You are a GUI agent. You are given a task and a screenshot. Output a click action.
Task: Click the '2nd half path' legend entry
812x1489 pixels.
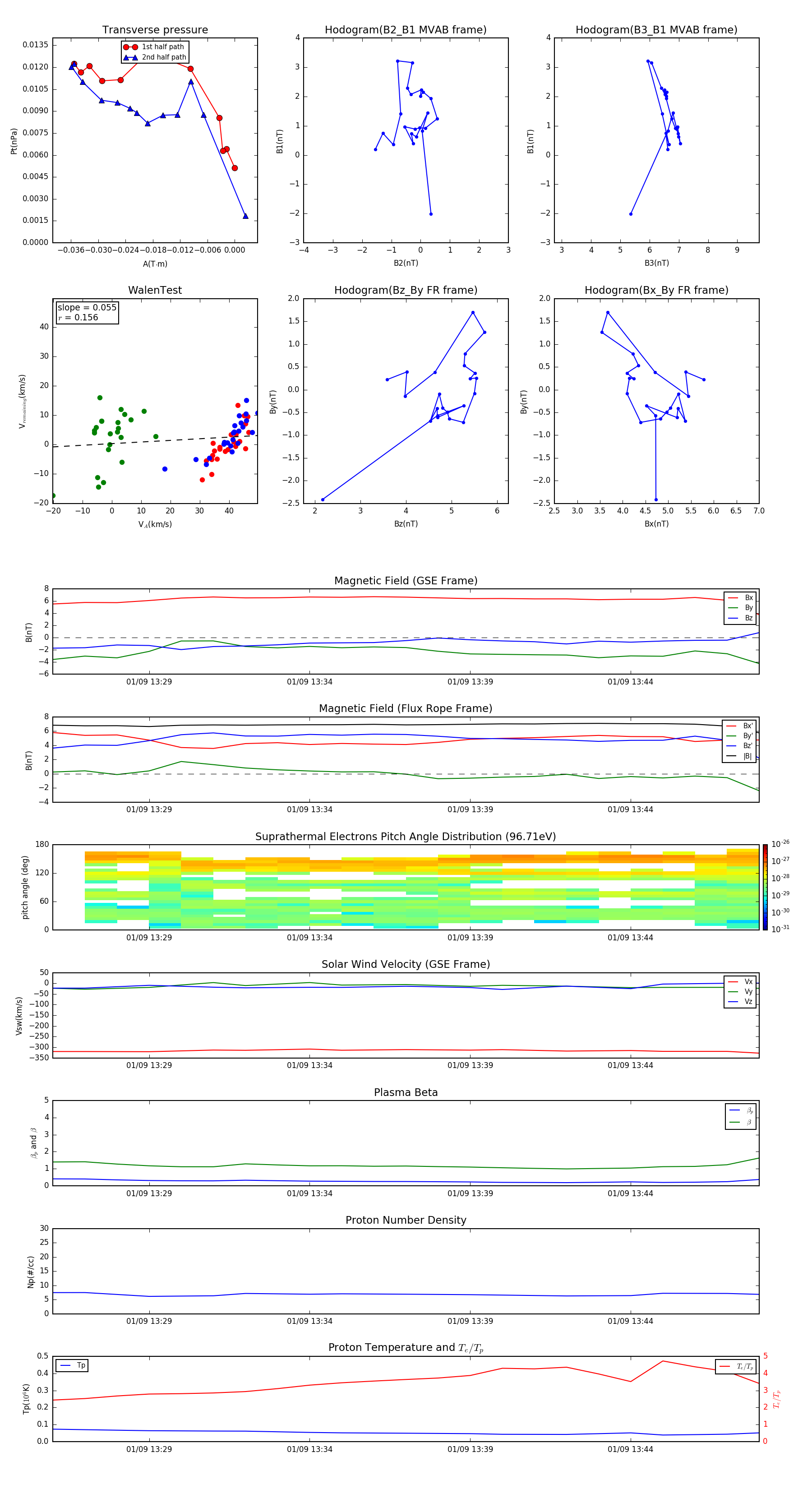(x=154, y=57)
